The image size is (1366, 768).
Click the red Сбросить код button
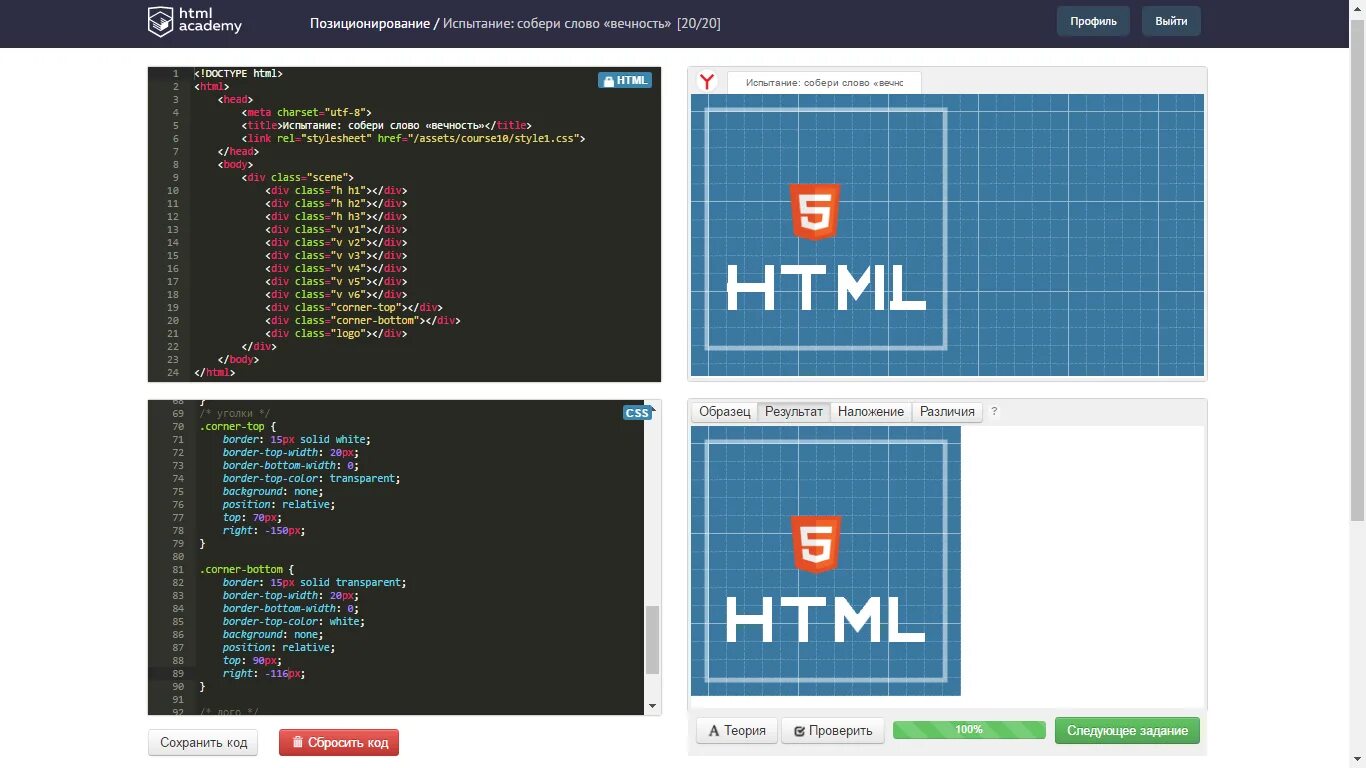click(x=338, y=743)
